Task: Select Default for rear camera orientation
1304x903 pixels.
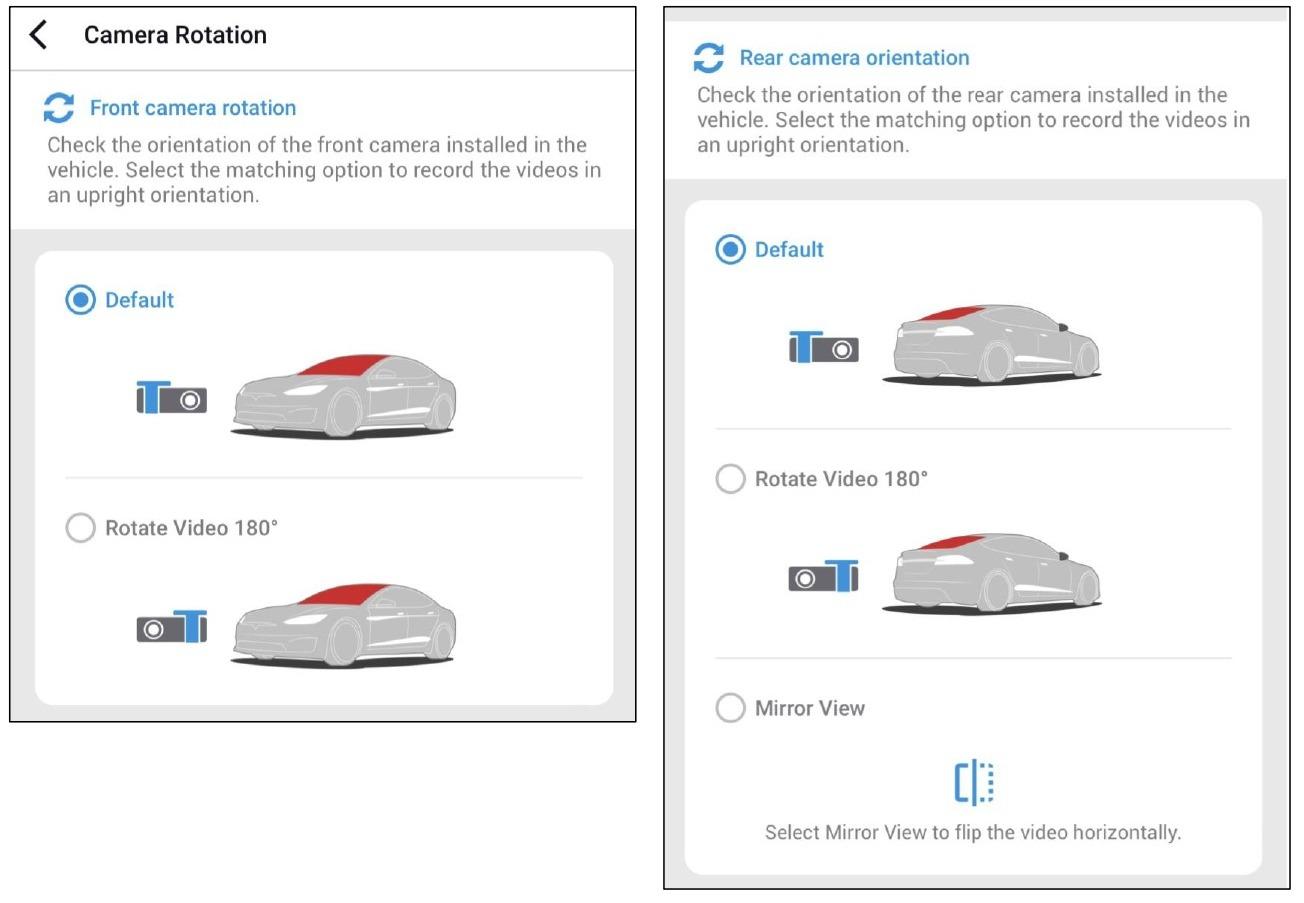Action: [731, 249]
